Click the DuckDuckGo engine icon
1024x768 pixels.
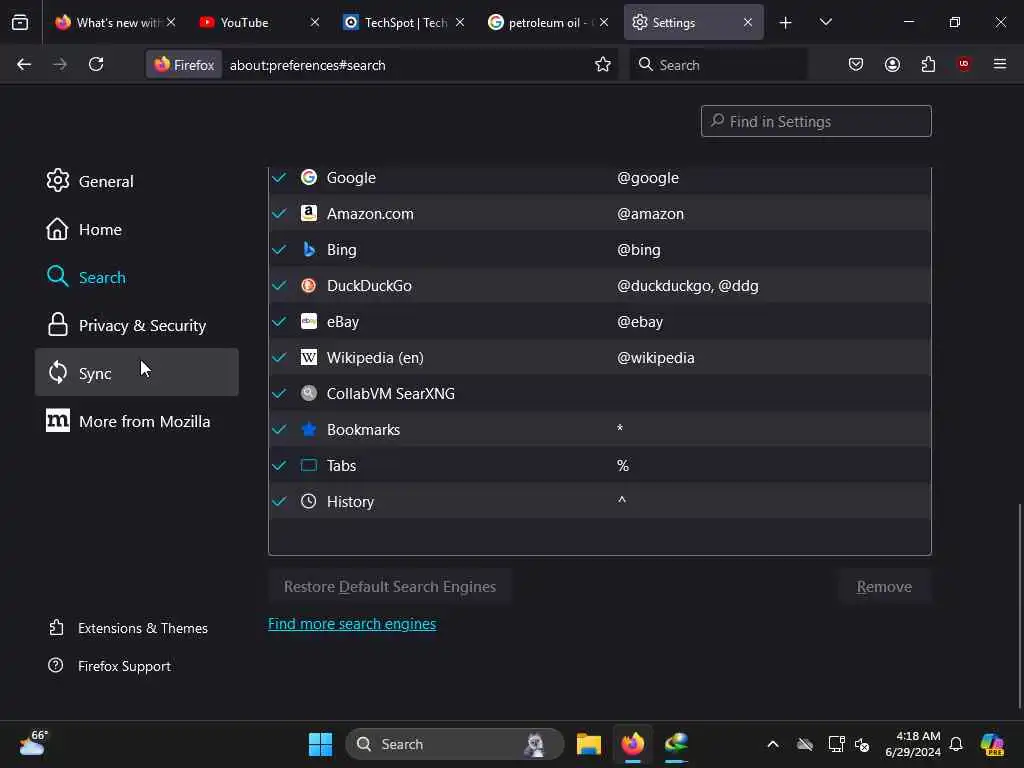308,285
